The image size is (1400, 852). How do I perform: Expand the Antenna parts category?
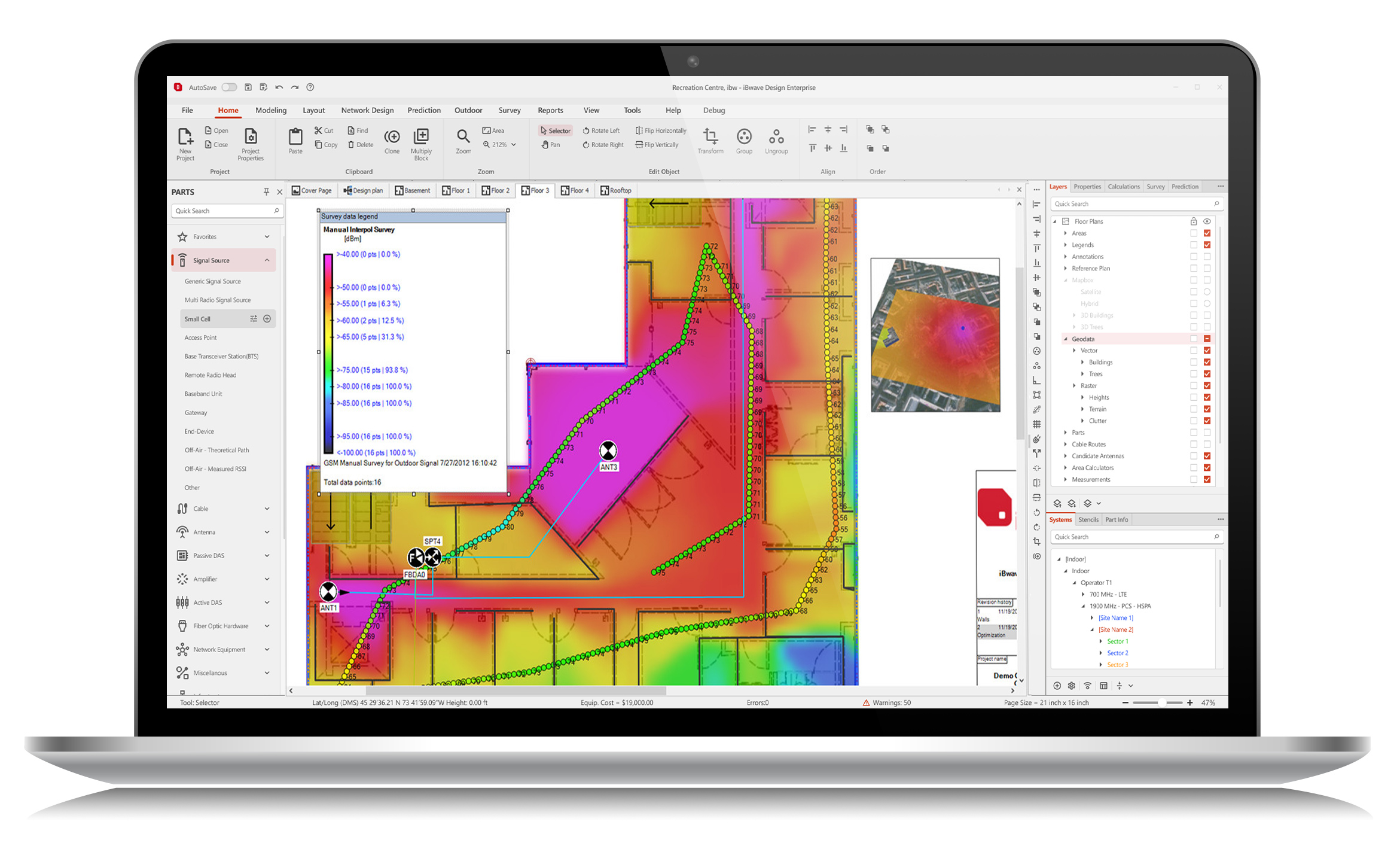[267, 532]
